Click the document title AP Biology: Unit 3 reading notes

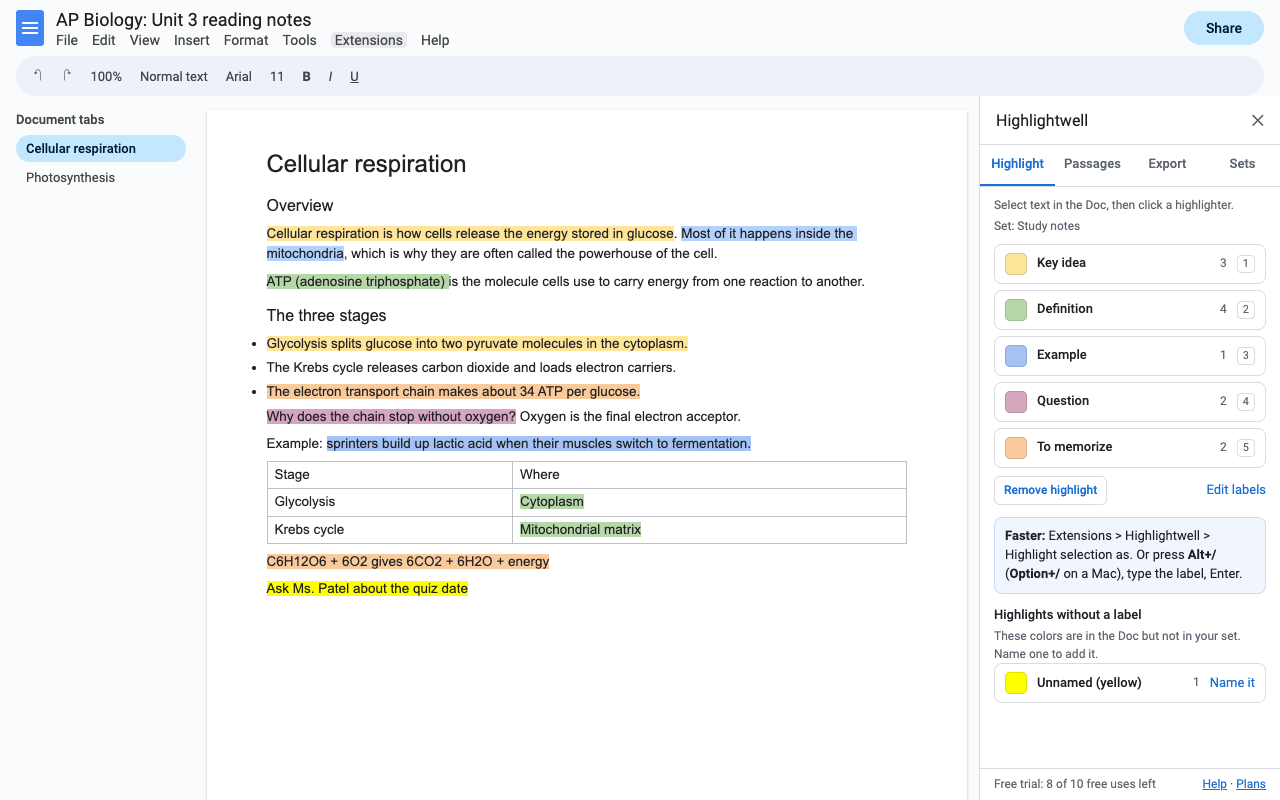click(x=184, y=20)
